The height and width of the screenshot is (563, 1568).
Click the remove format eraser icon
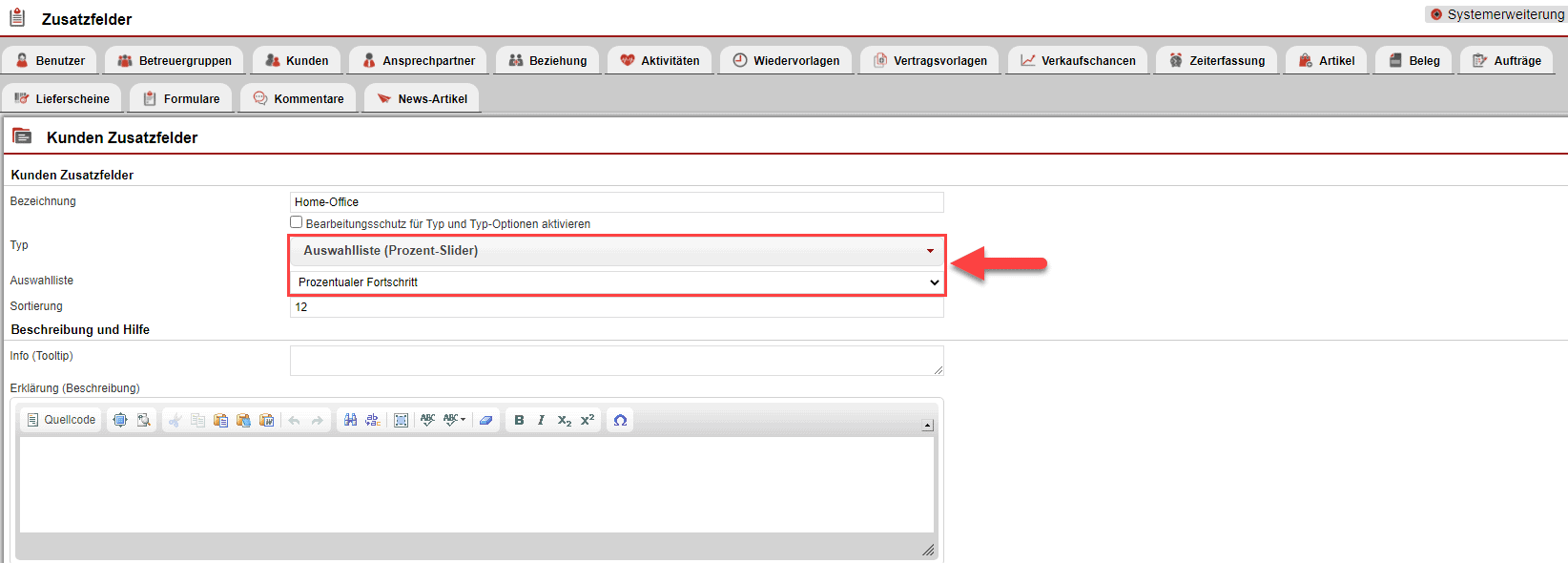[485, 420]
